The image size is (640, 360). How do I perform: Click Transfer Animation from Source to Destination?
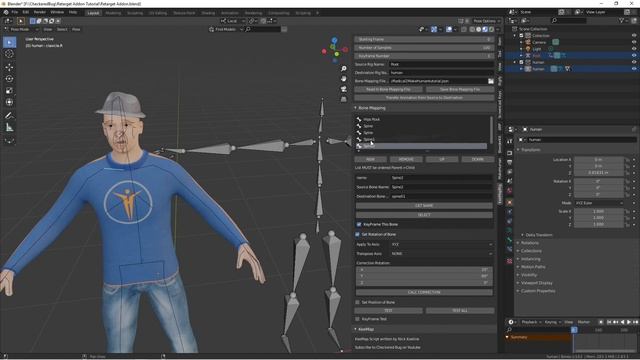click(x=424, y=98)
